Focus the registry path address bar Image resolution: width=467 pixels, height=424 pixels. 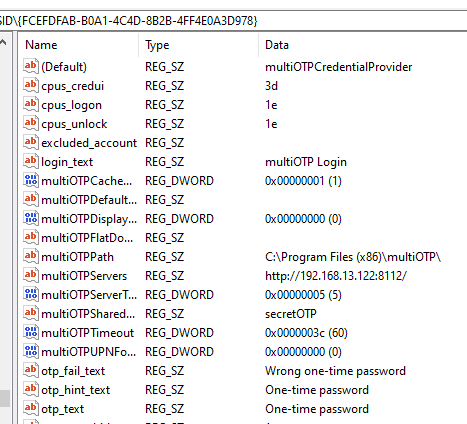coord(233,21)
